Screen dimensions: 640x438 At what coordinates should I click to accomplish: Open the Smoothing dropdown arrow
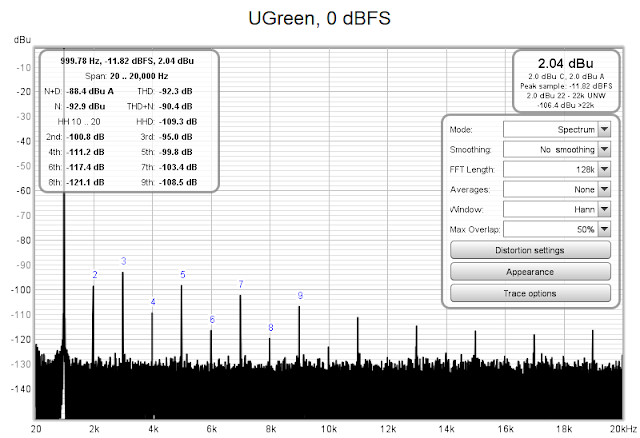[604, 149]
